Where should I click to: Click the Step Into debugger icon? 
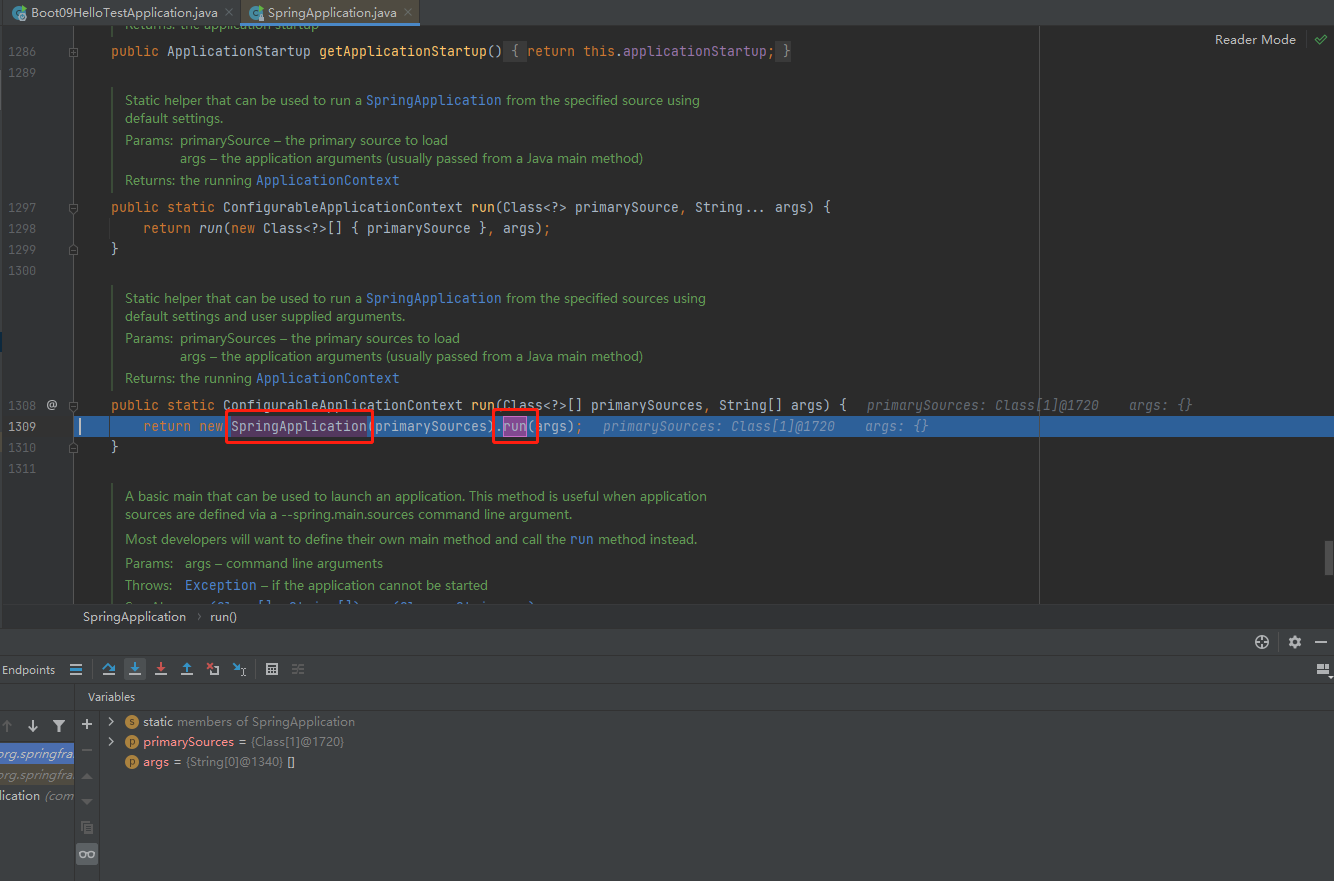click(135, 670)
